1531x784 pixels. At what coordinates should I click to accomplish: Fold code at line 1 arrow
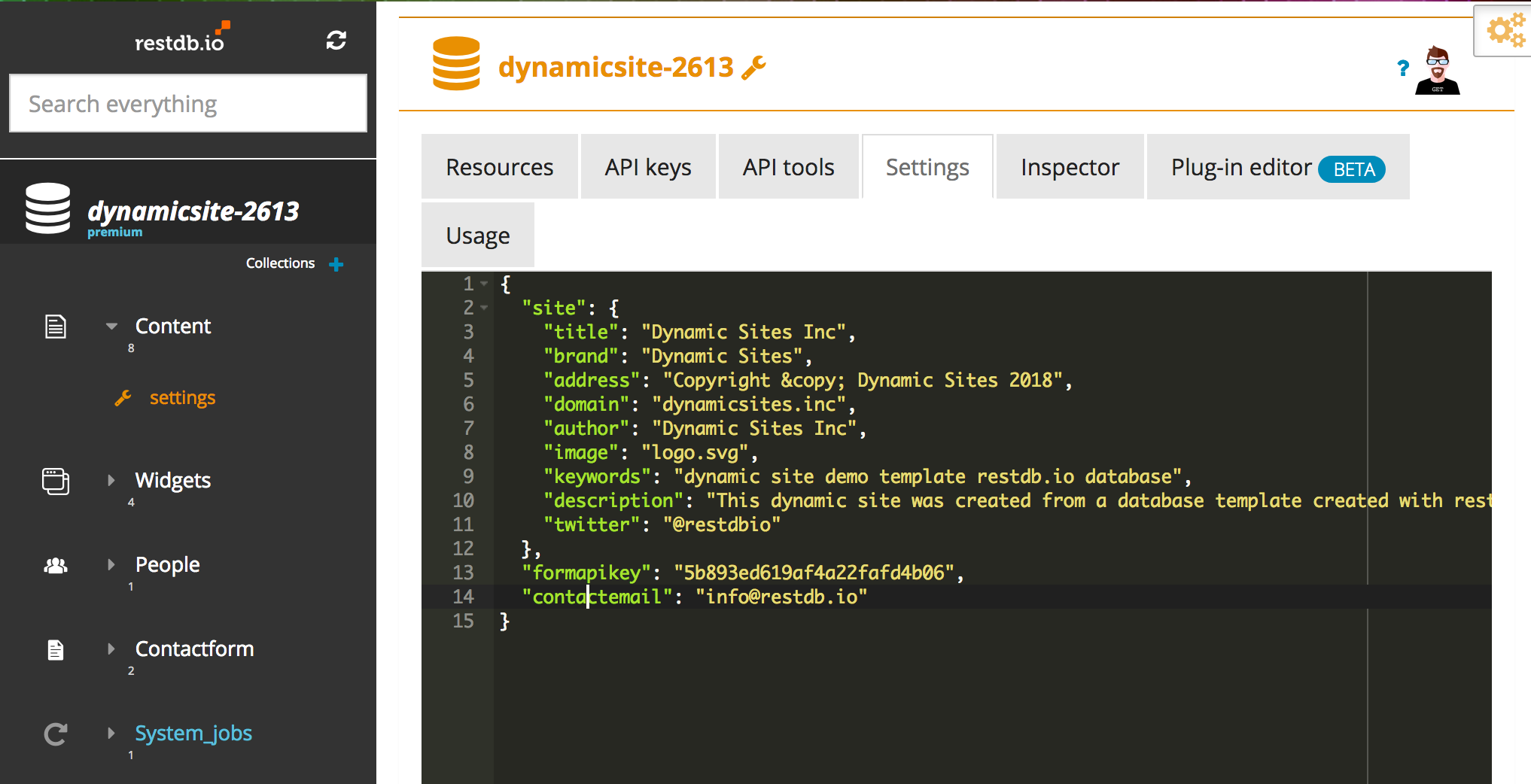pyautogui.click(x=484, y=284)
